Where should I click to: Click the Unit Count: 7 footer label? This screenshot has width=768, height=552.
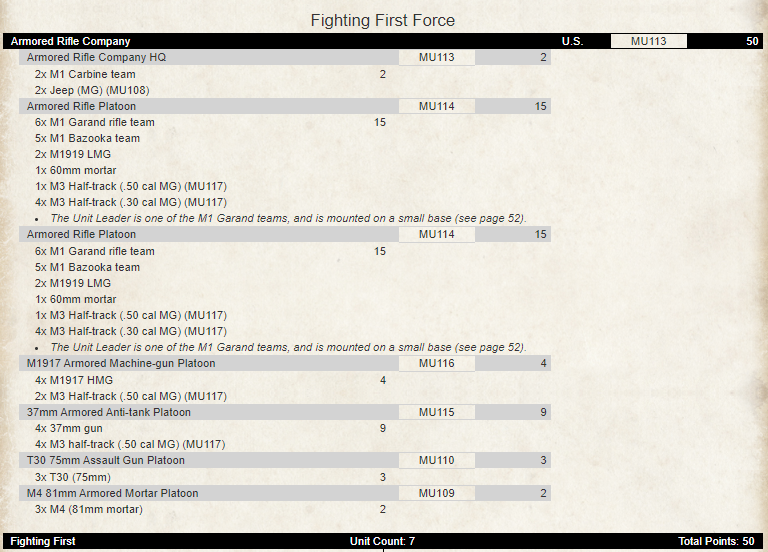click(383, 541)
